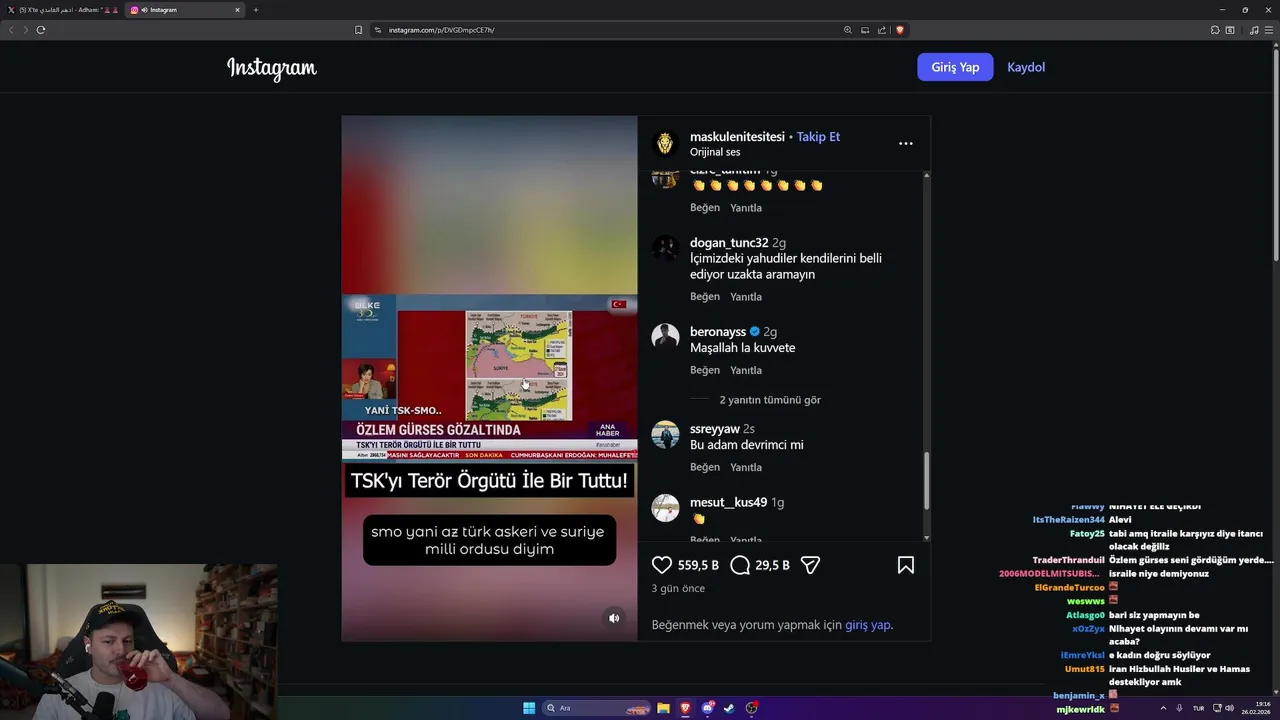Click the comments panel scrollbar thumb
The width and height of the screenshot is (1280, 720).
pos(926,480)
